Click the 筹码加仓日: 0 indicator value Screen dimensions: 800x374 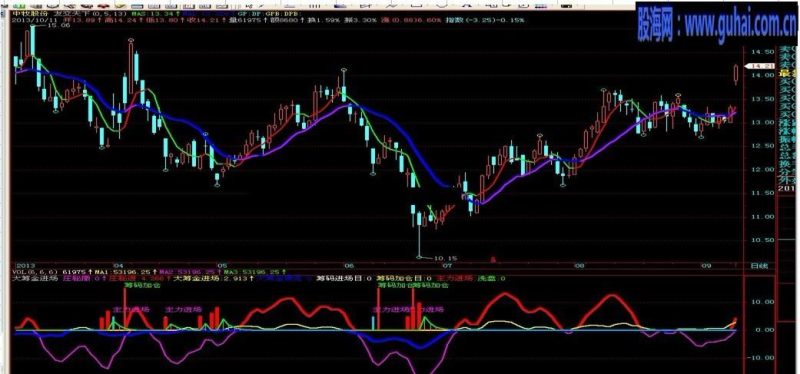coord(405,279)
